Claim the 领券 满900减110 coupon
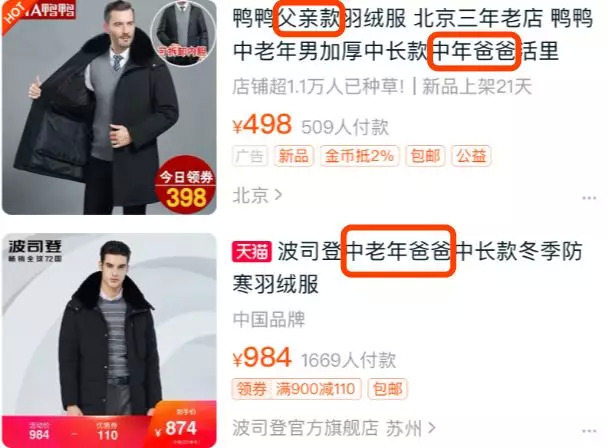 [x=297, y=389]
